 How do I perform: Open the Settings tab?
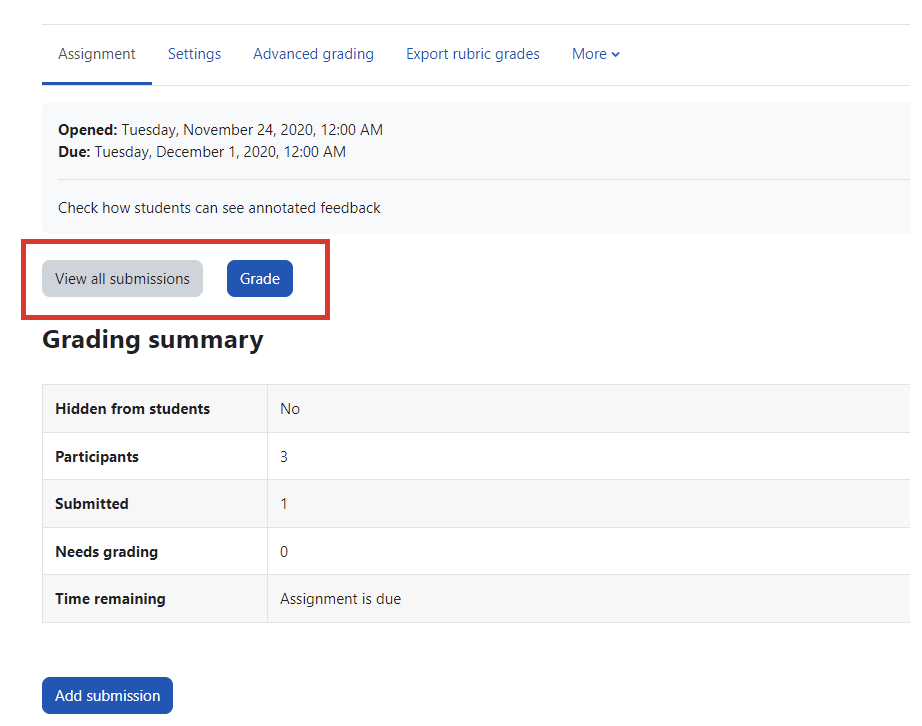pyautogui.click(x=194, y=54)
